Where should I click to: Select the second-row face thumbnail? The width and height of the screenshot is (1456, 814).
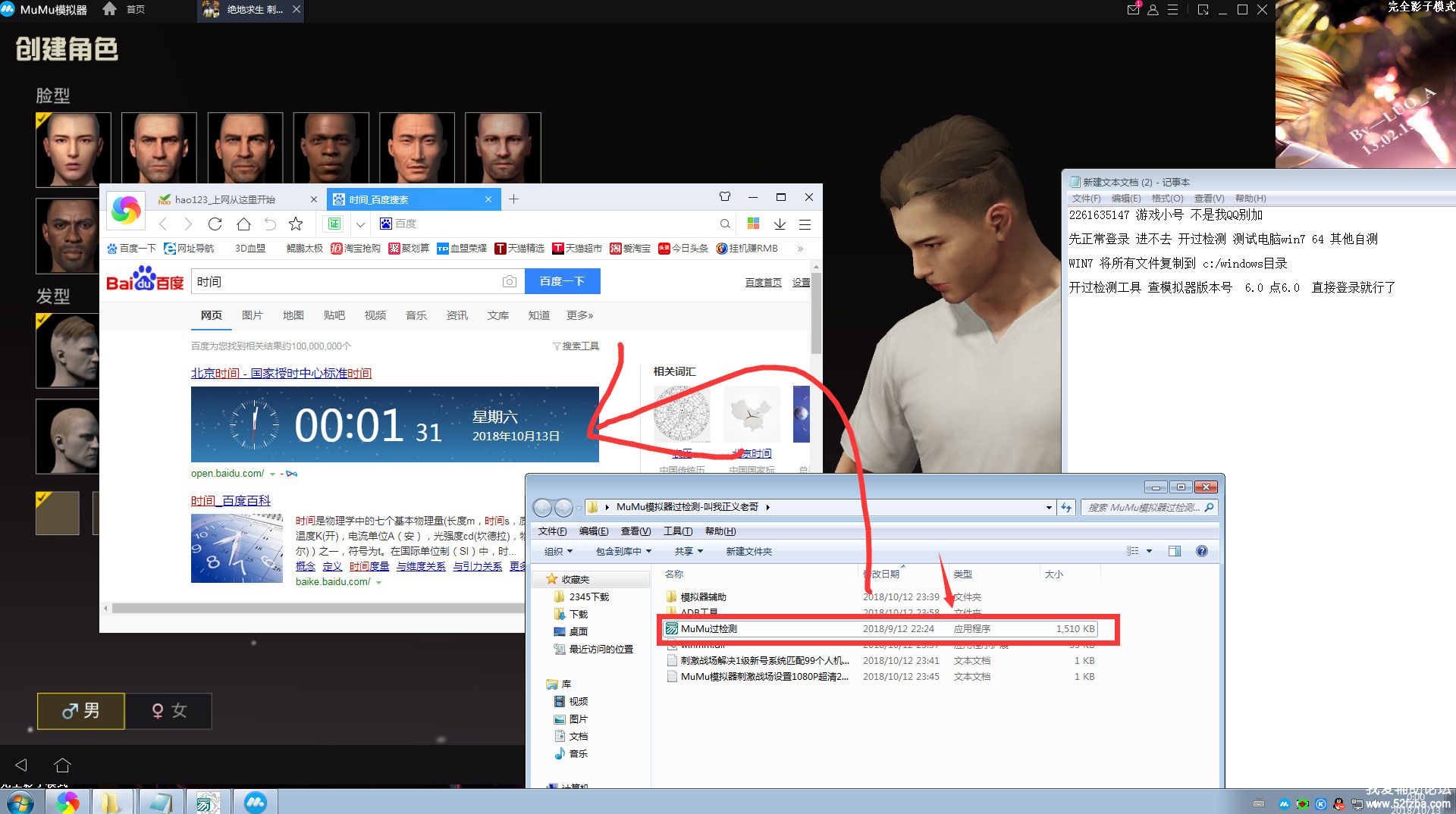click(x=67, y=236)
